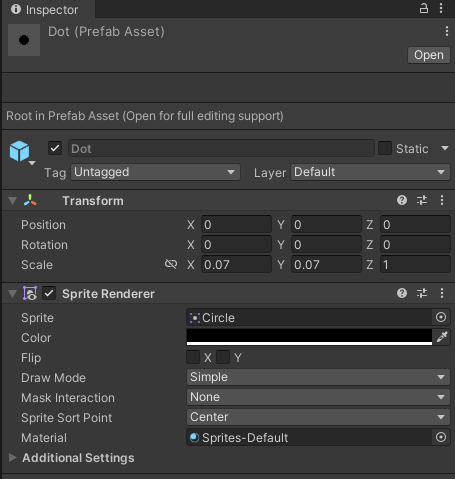Image resolution: width=455 pixels, height=479 pixels.
Task: Click the Sprite object picker circle
Action: [x=441, y=317]
